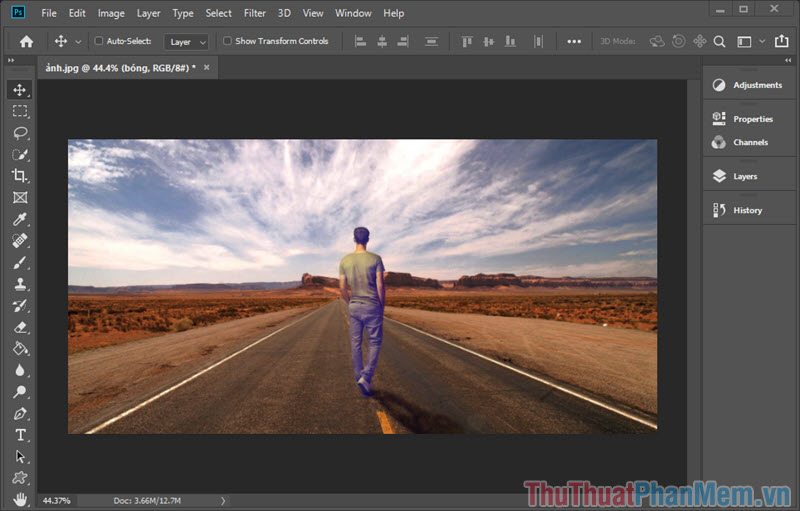Pick the Quick Selection tool
The height and width of the screenshot is (511, 800).
pos(19,155)
